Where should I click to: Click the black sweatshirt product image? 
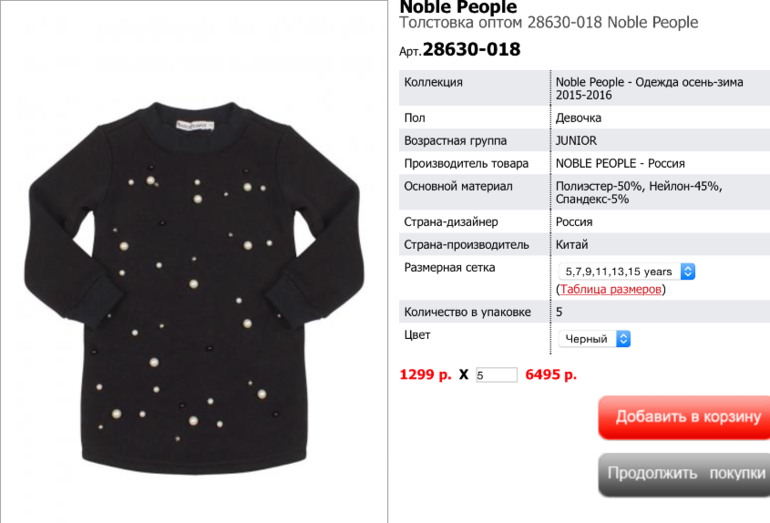(x=194, y=288)
